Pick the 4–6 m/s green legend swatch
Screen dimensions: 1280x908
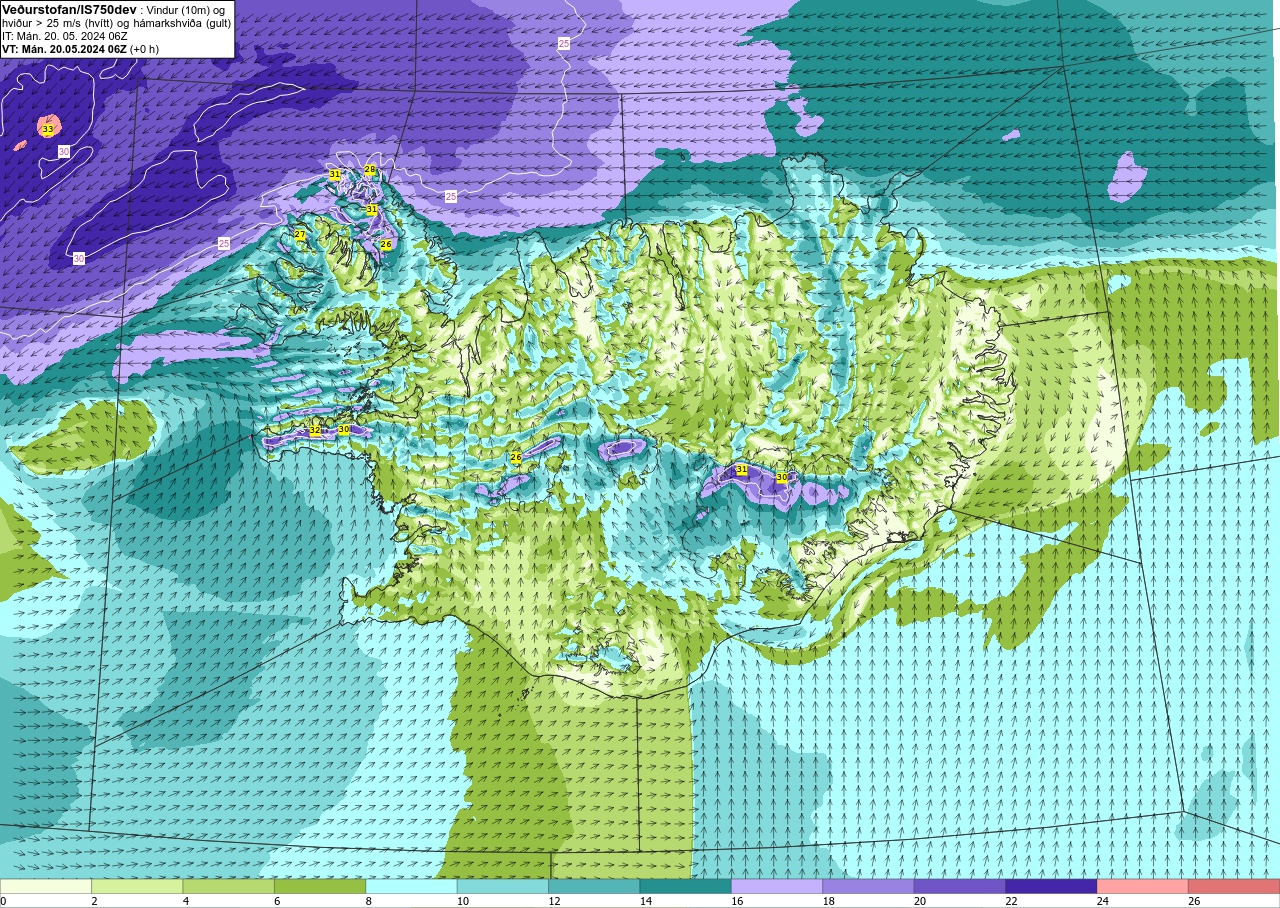[x=228, y=887]
